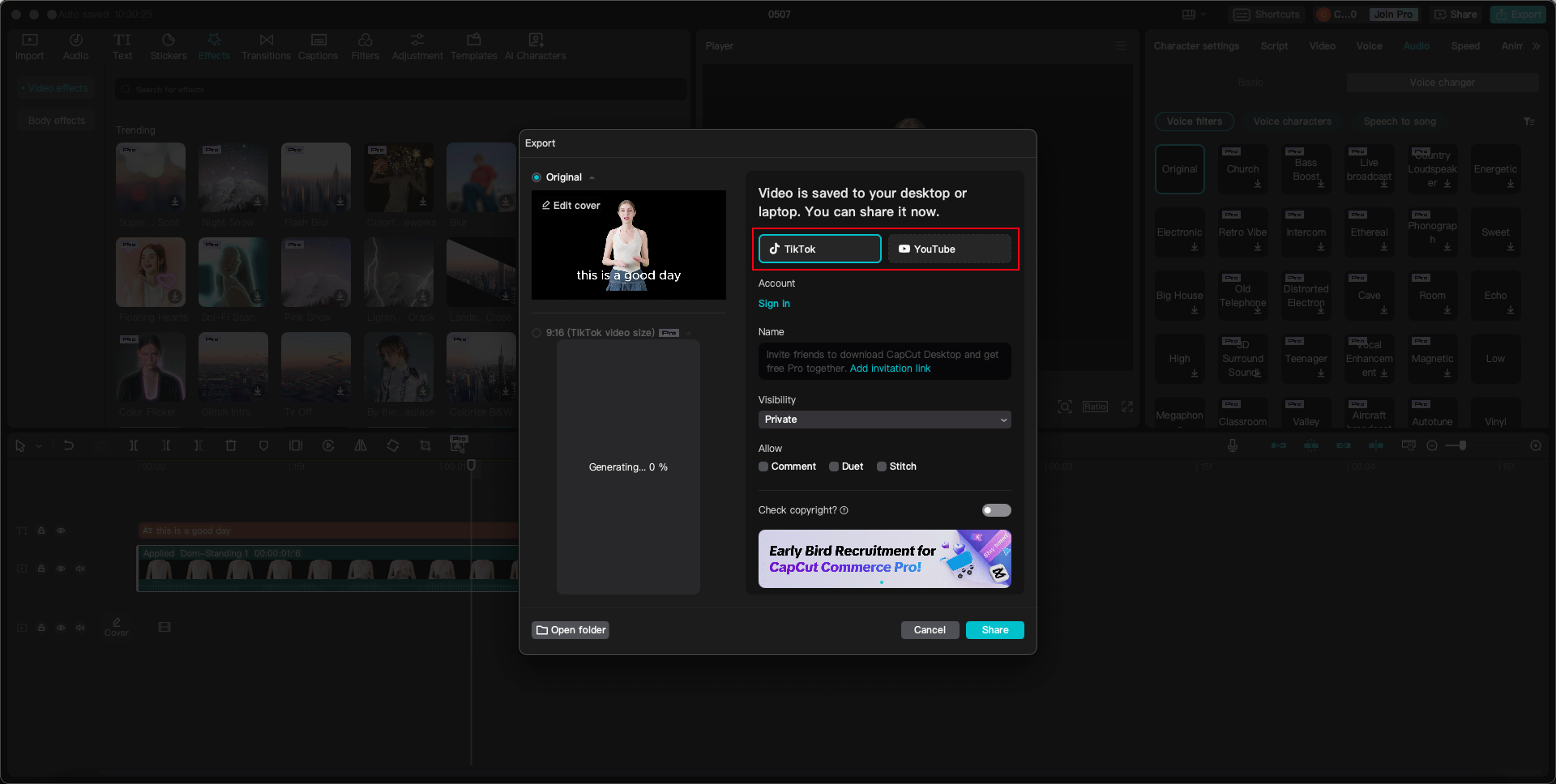Mute the Dom-Standing video track
1556x784 pixels.
(80, 569)
